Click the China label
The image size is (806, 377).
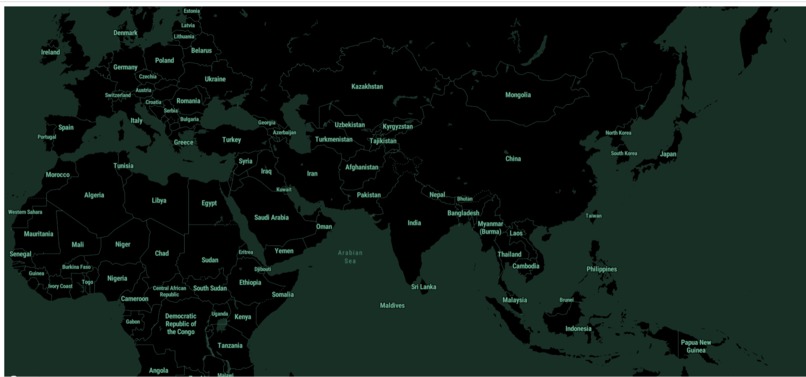[x=513, y=158]
